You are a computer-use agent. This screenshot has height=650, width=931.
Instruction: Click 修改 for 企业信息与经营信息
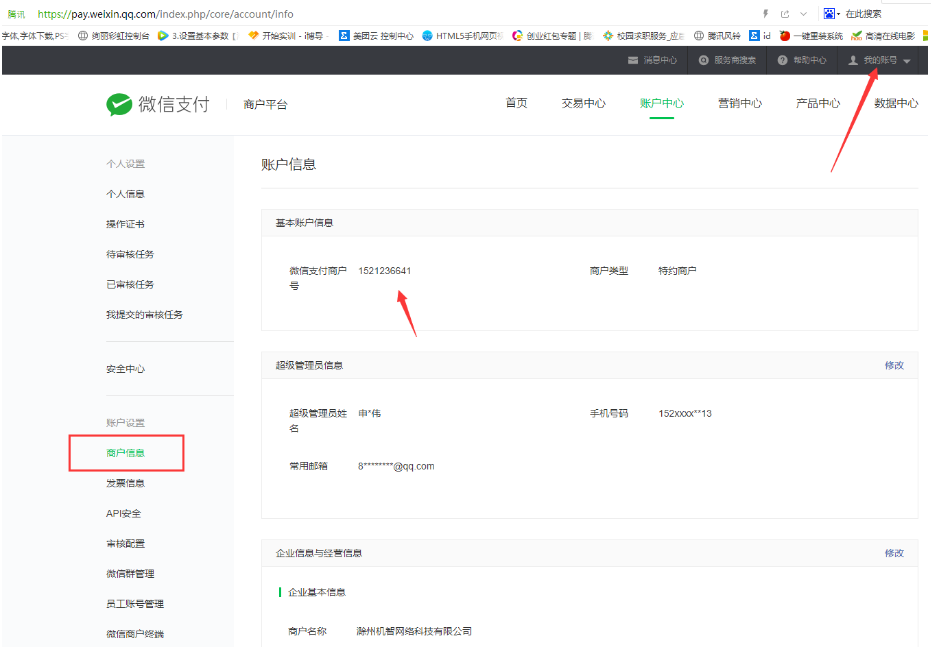[894, 553]
